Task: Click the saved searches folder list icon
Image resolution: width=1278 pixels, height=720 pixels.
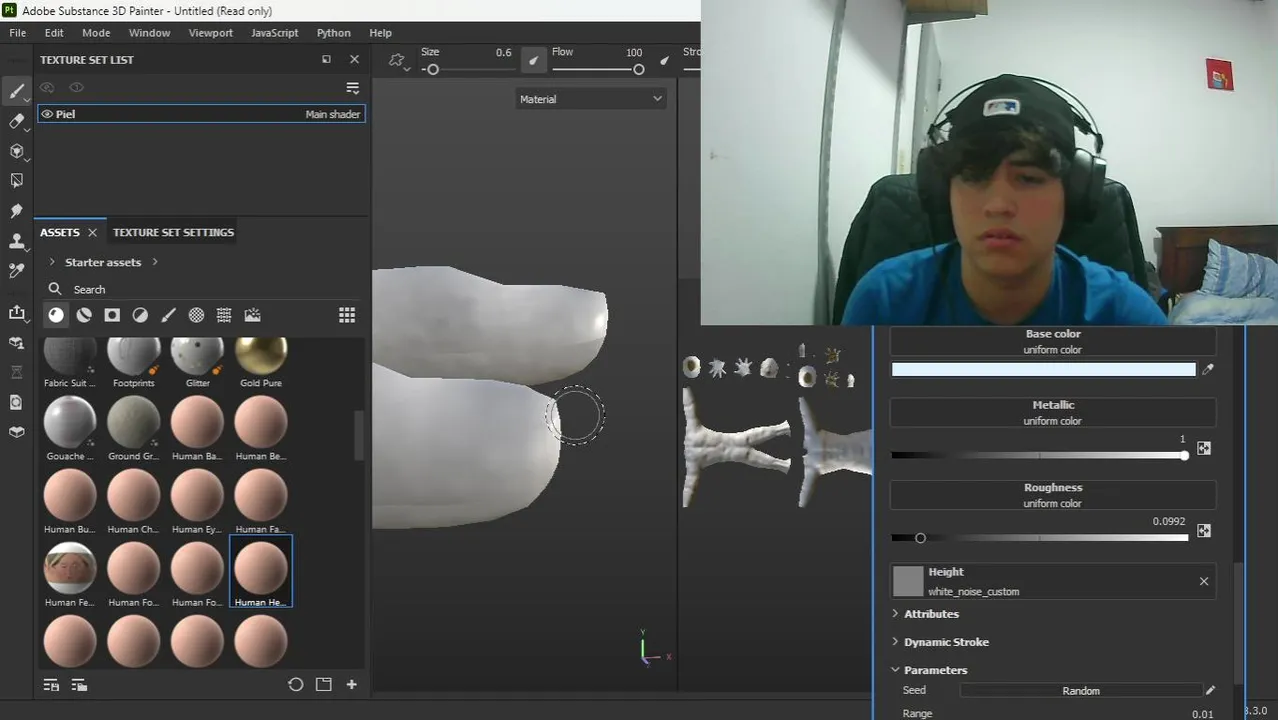Action: click(x=79, y=685)
